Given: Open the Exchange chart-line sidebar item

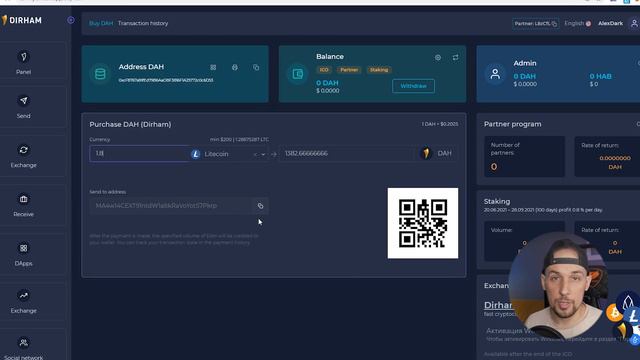Looking at the screenshot, I should [23, 302].
